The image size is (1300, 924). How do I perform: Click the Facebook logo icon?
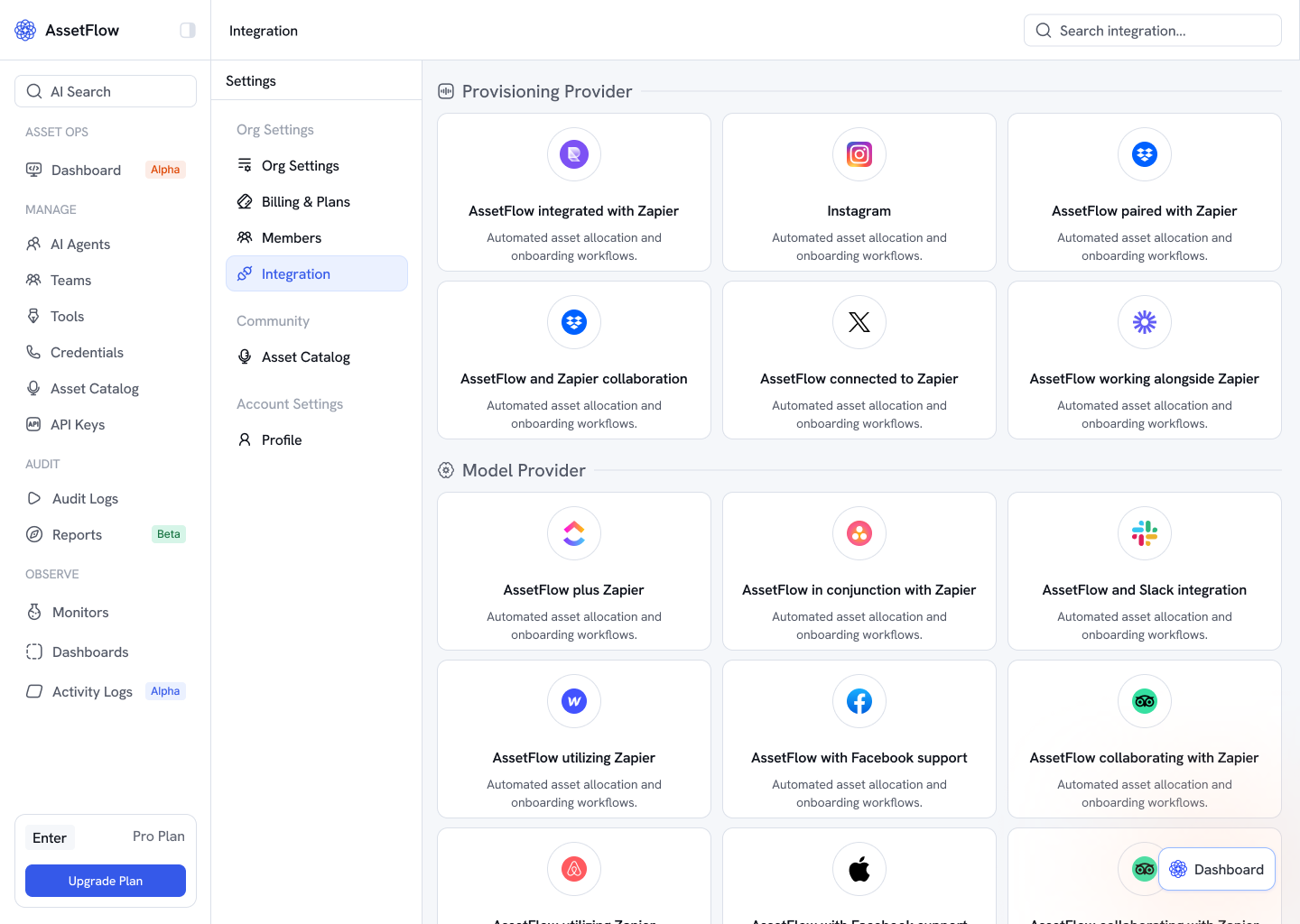(x=859, y=701)
